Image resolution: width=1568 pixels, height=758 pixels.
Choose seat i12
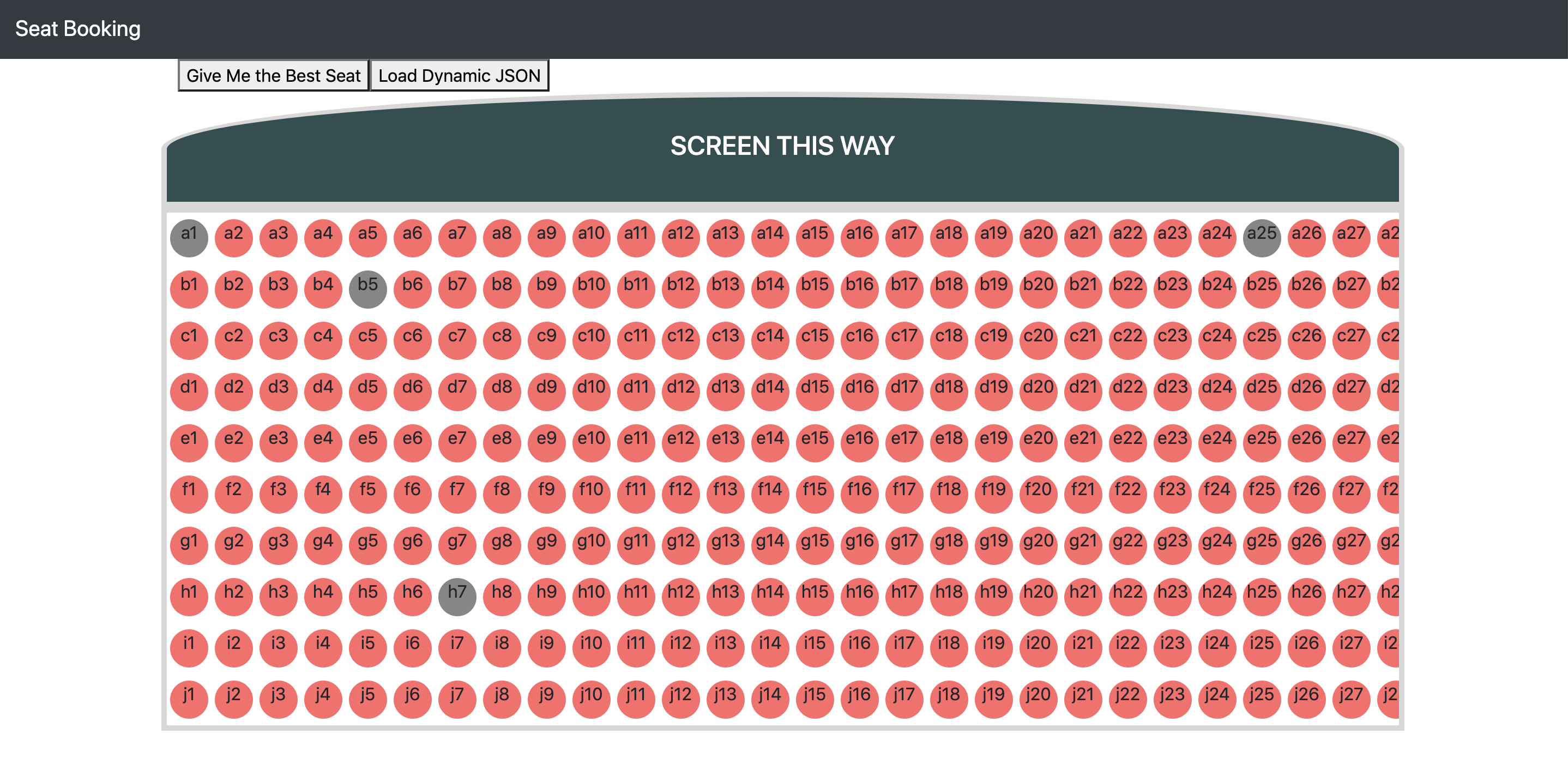pyautogui.click(x=680, y=647)
